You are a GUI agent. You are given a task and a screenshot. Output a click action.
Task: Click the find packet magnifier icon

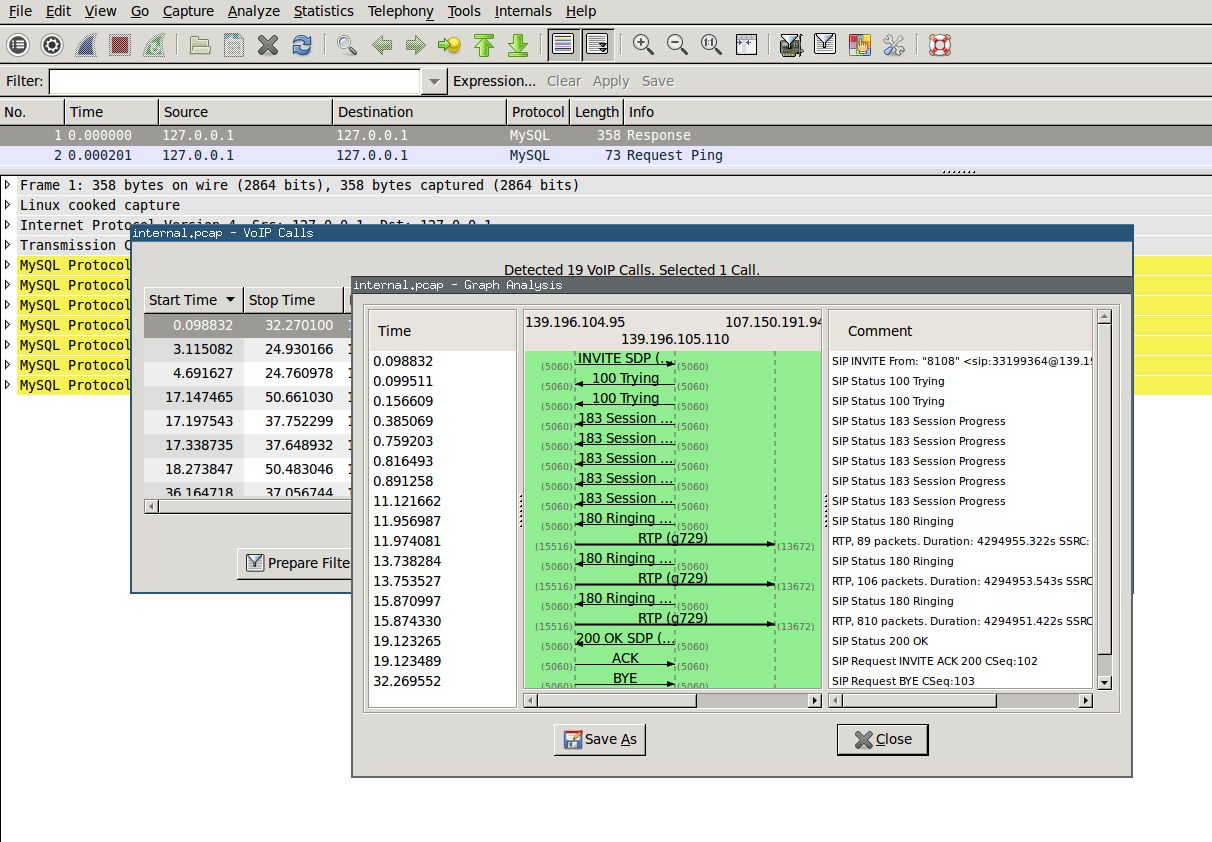(347, 45)
